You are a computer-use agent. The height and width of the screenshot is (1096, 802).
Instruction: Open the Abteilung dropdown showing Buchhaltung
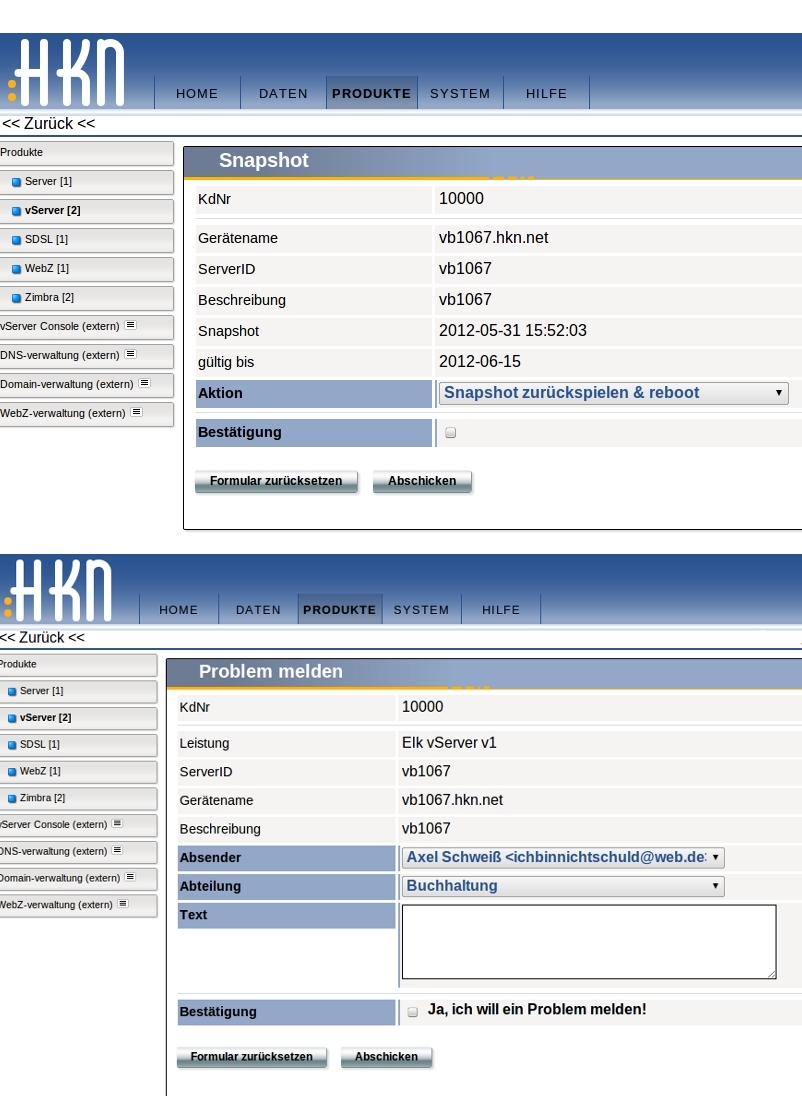(562, 886)
